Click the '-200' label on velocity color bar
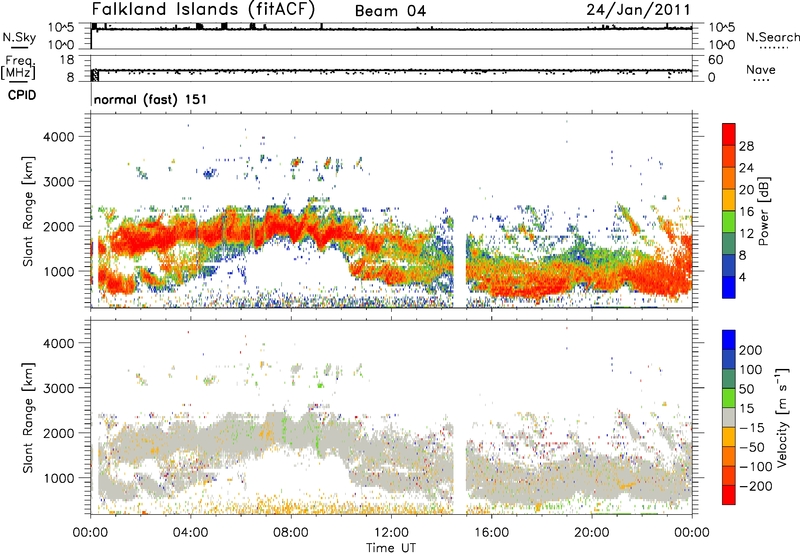Screen dimensions: 800x554 [x=756, y=486]
